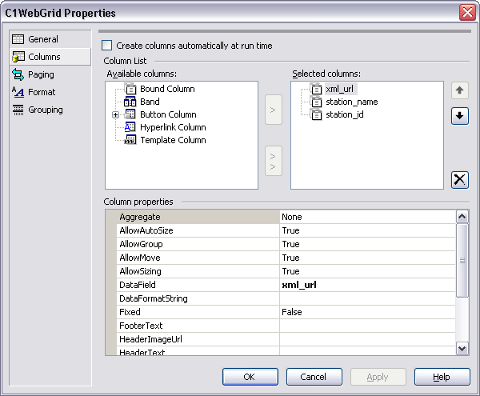Open Help for this dialog
Viewport: 480px width, 396px height.
(x=442, y=377)
